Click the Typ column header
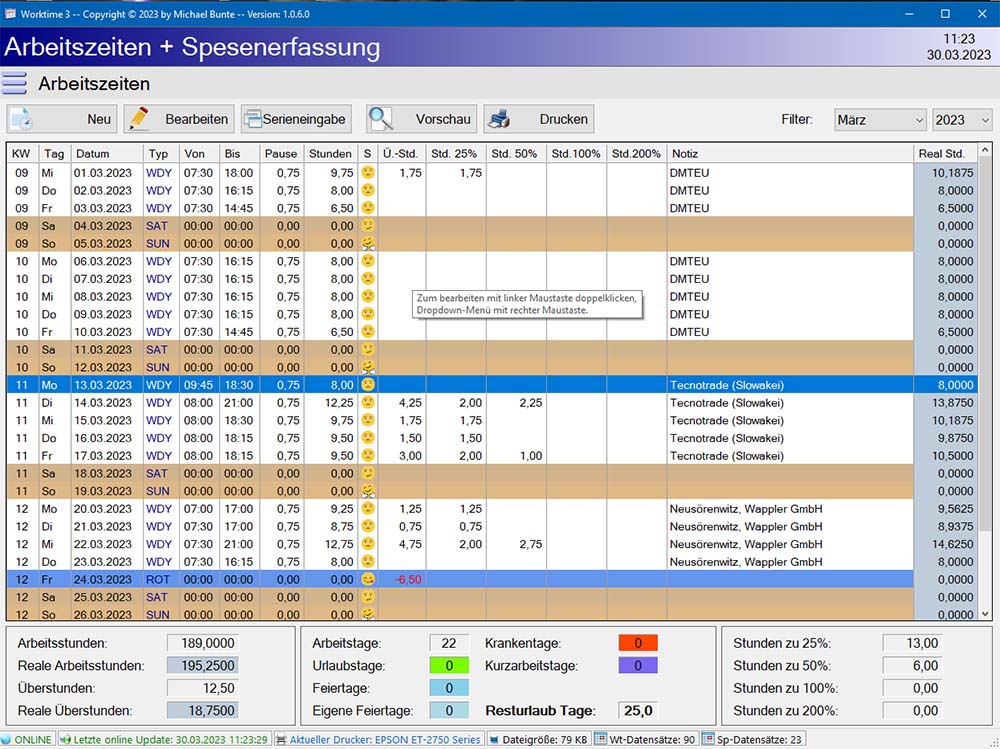 (161, 154)
